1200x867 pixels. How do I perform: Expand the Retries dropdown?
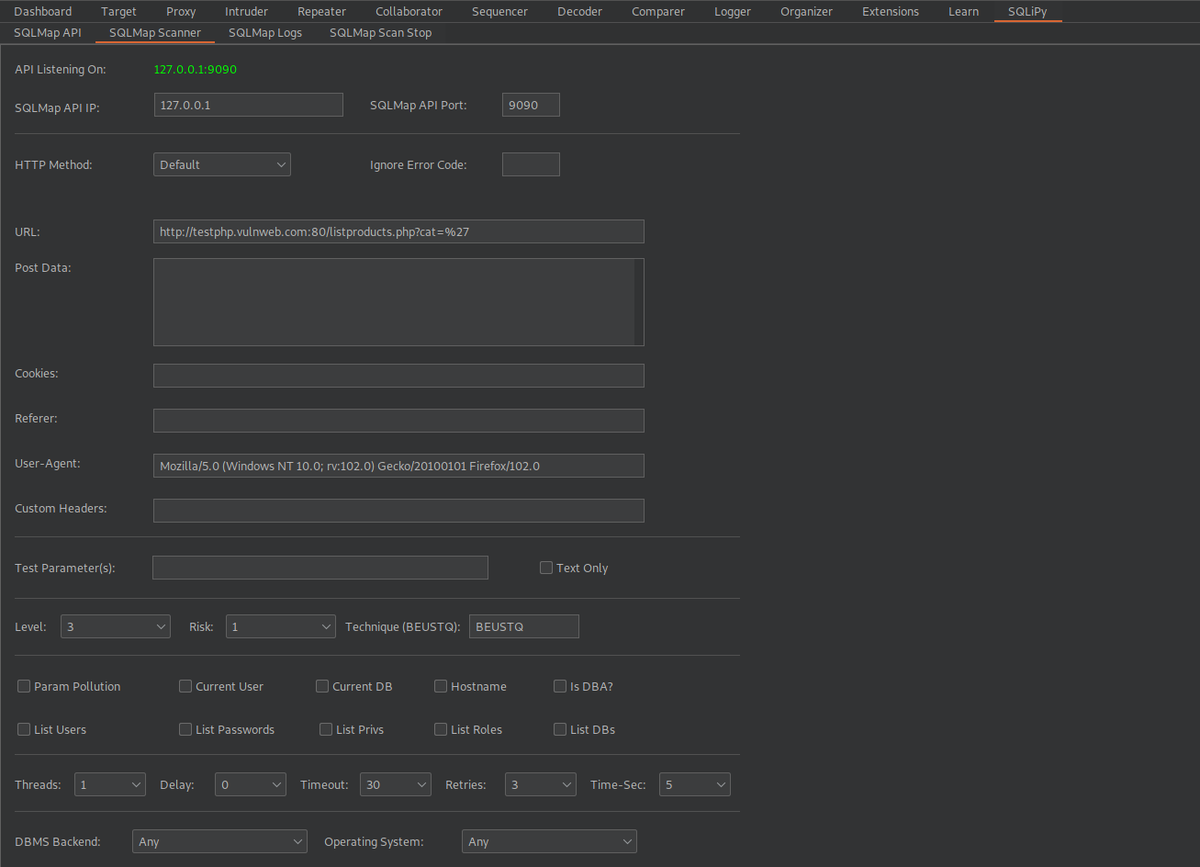(x=540, y=785)
